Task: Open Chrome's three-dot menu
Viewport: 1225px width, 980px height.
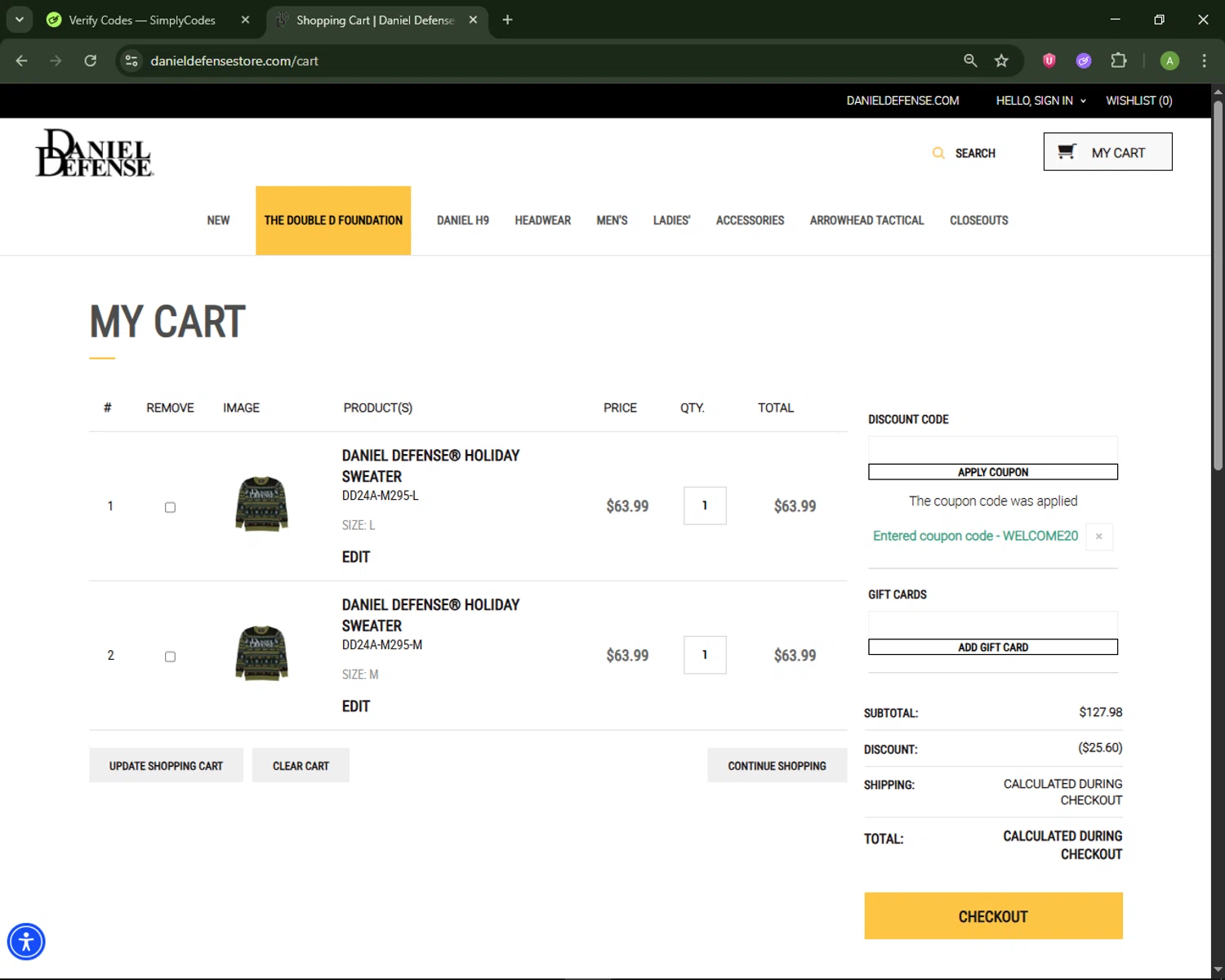Action: point(1204,60)
